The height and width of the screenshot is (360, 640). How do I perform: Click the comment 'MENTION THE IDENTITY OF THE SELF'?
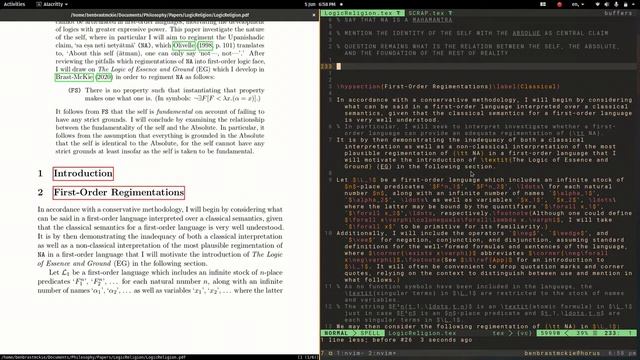click(472, 33)
